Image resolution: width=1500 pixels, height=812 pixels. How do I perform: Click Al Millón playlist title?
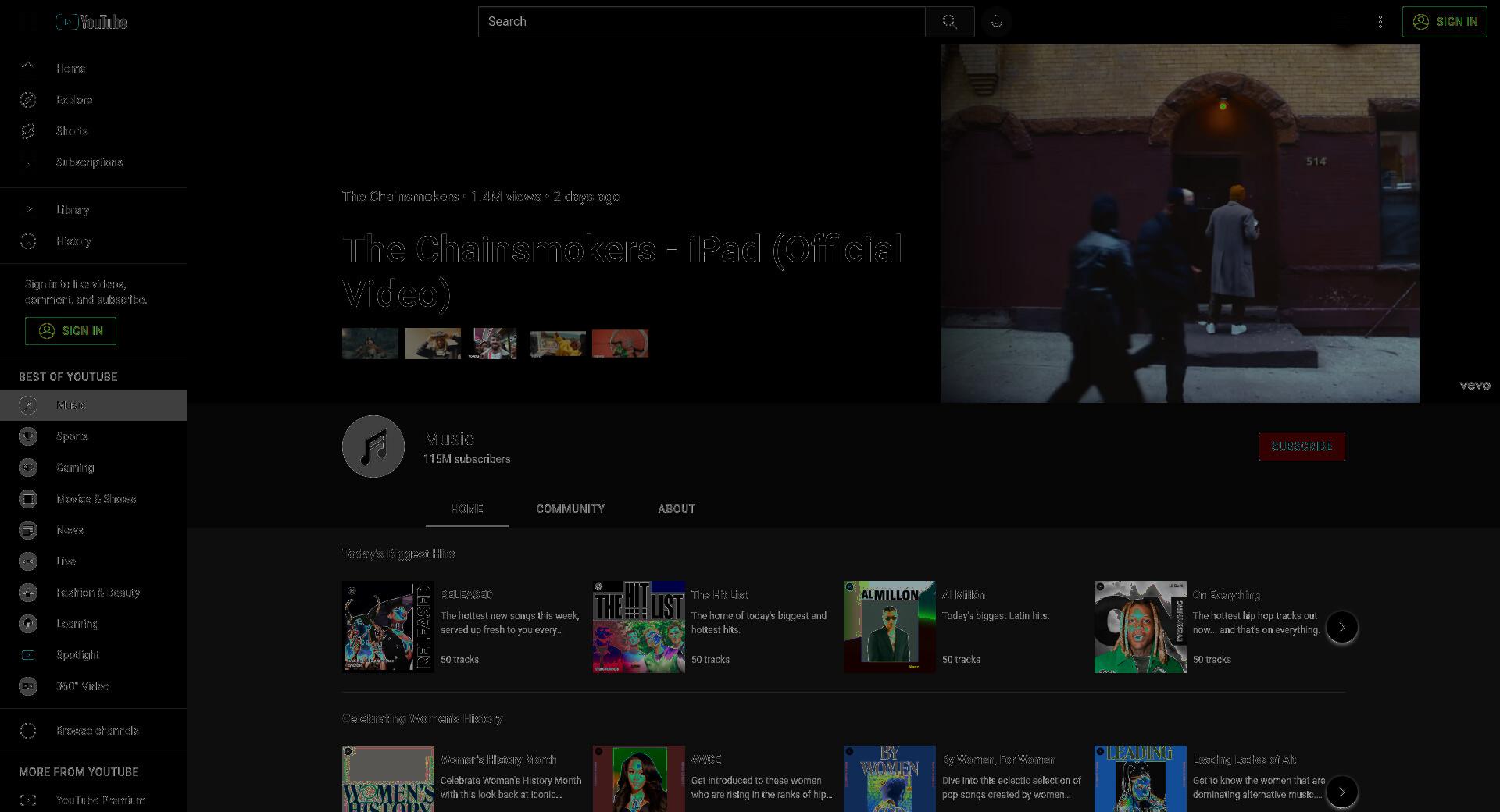(963, 595)
